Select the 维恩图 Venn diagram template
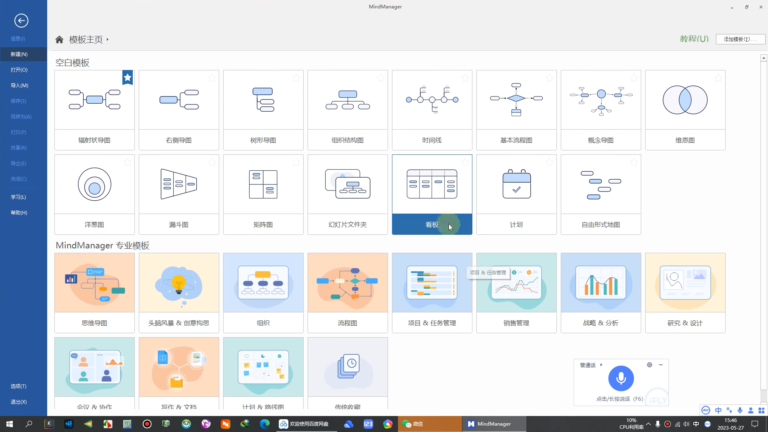This screenshot has height=432, width=768. [685, 110]
